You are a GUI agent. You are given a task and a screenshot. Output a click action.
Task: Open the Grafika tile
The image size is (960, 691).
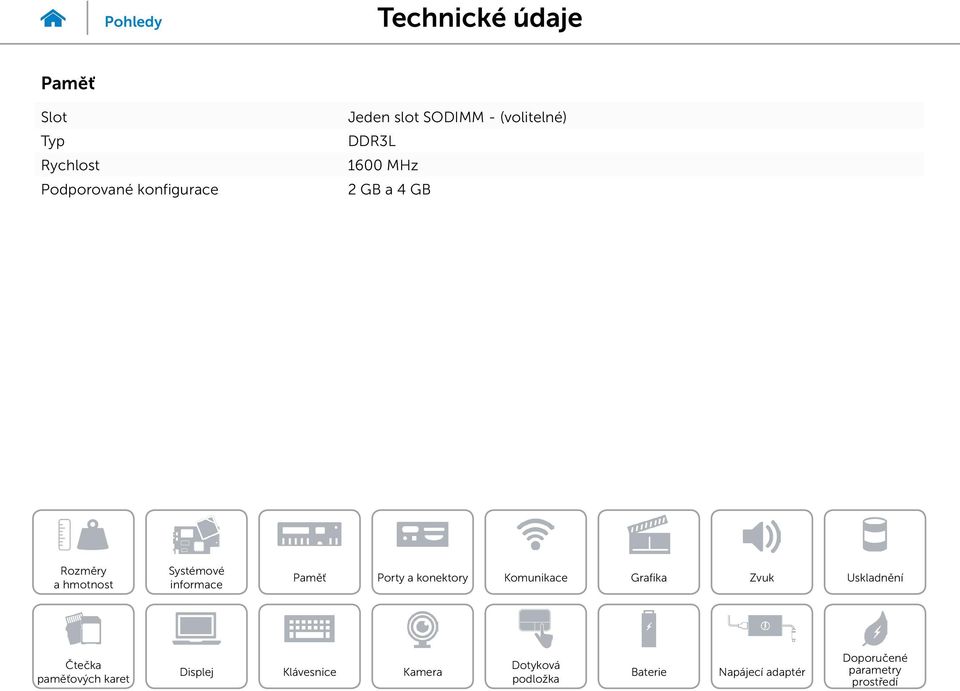(x=648, y=552)
